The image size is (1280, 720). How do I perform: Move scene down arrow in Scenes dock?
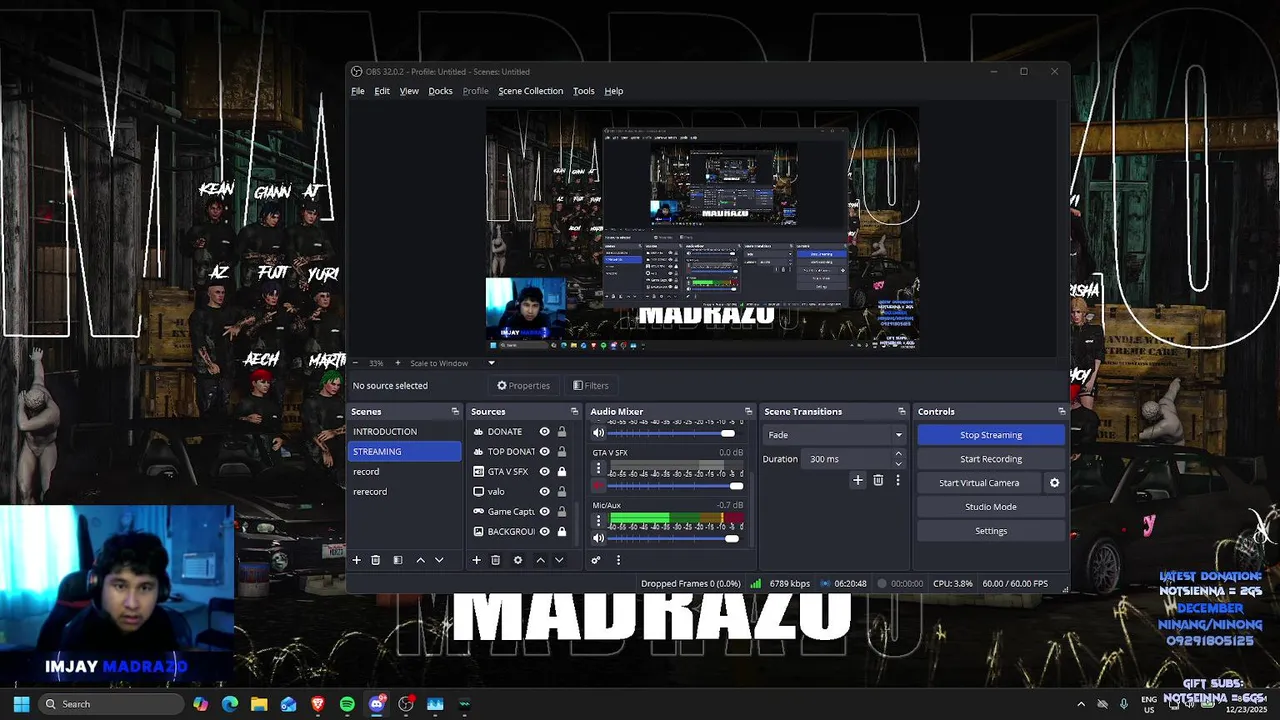coord(439,560)
